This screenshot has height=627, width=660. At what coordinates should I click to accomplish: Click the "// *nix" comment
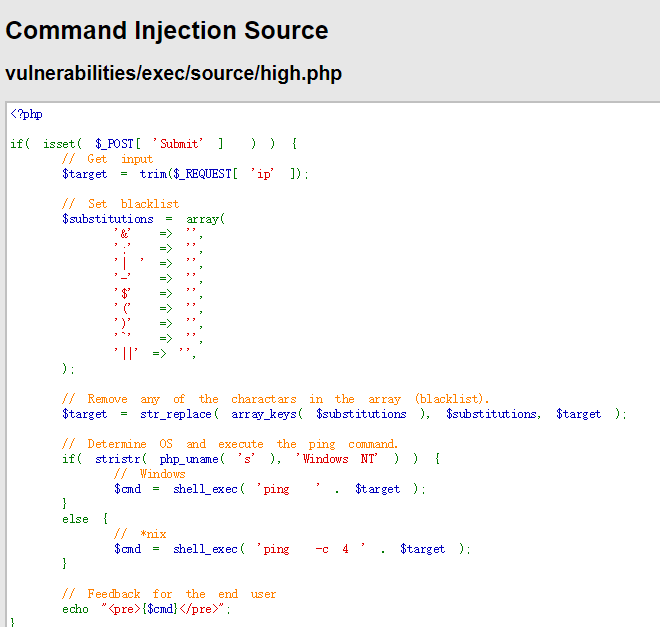pyautogui.click(x=140, y=534)
